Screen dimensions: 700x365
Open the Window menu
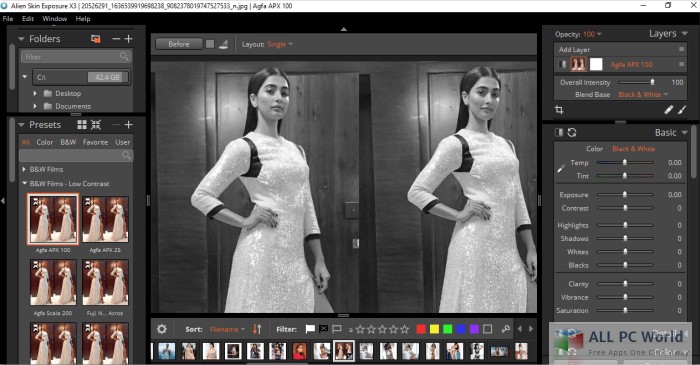[x=54, y=19]
